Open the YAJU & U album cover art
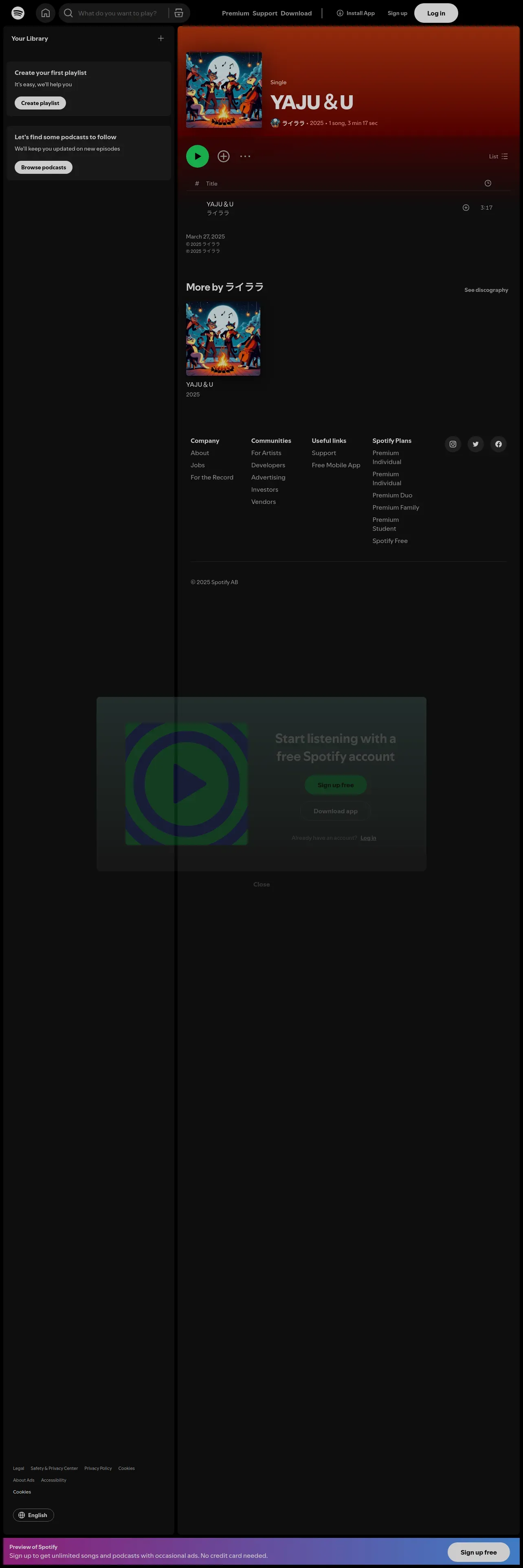 click(224, 90)
